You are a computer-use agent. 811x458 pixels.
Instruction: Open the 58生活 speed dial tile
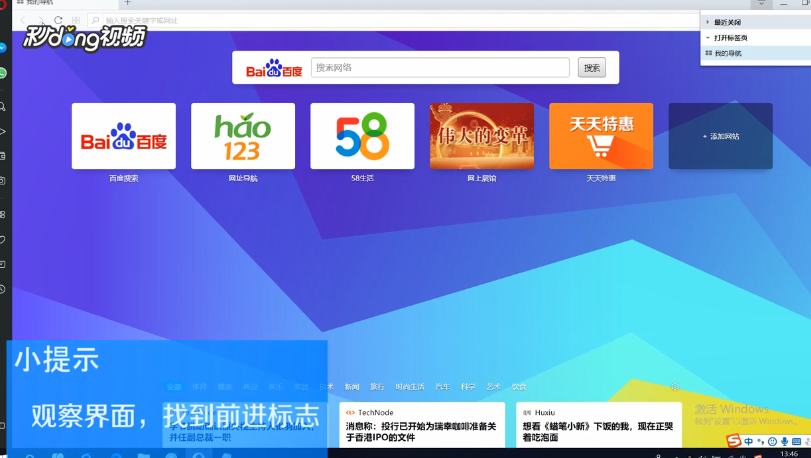tap(362, 136)
